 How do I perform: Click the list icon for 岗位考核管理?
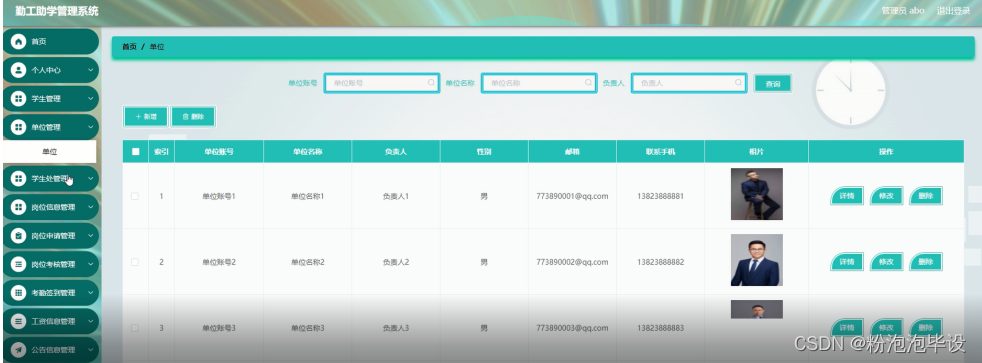19,265
